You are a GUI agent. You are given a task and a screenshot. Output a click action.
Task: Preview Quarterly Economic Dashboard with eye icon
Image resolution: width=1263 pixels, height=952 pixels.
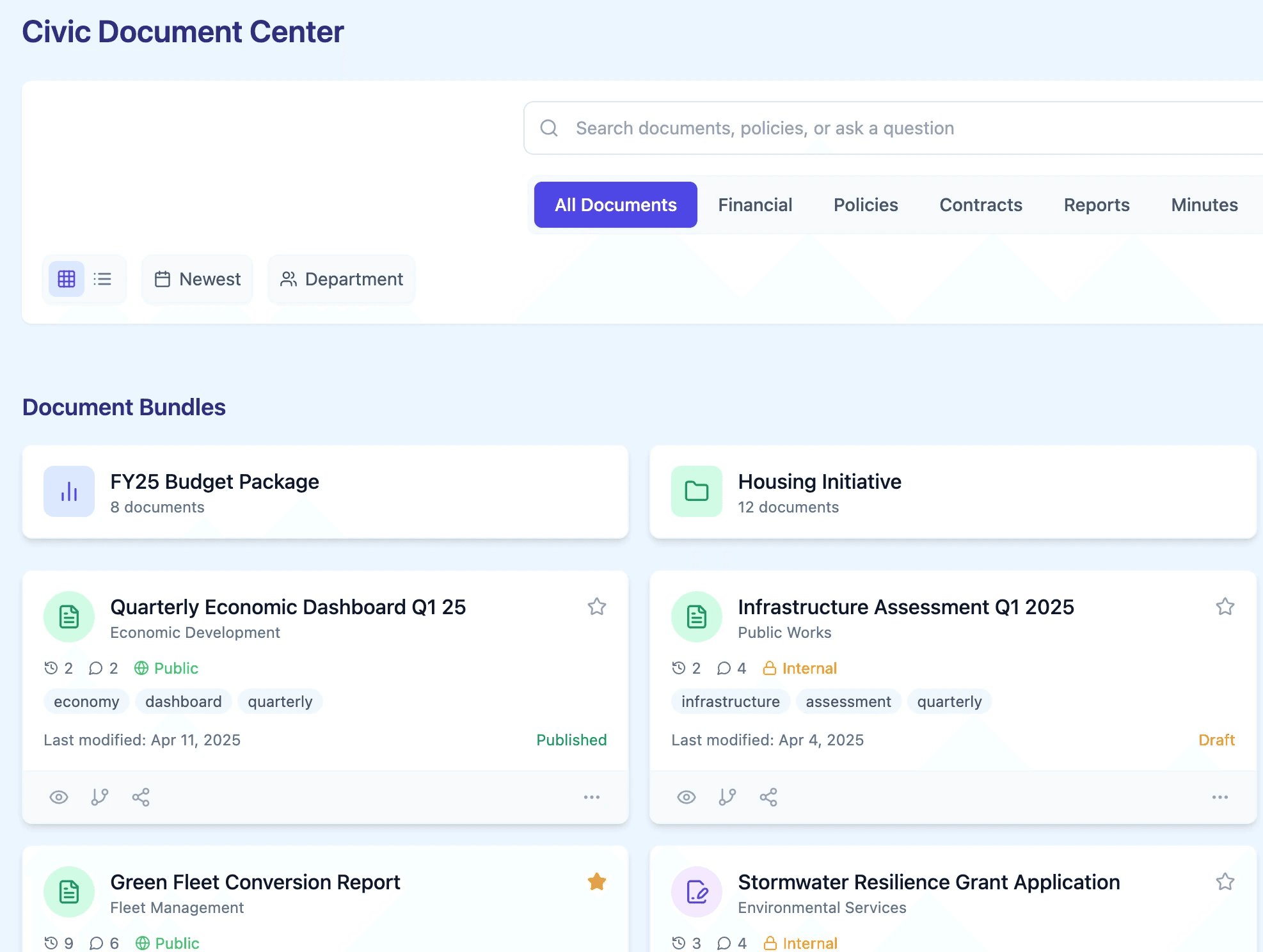[59, 797]
